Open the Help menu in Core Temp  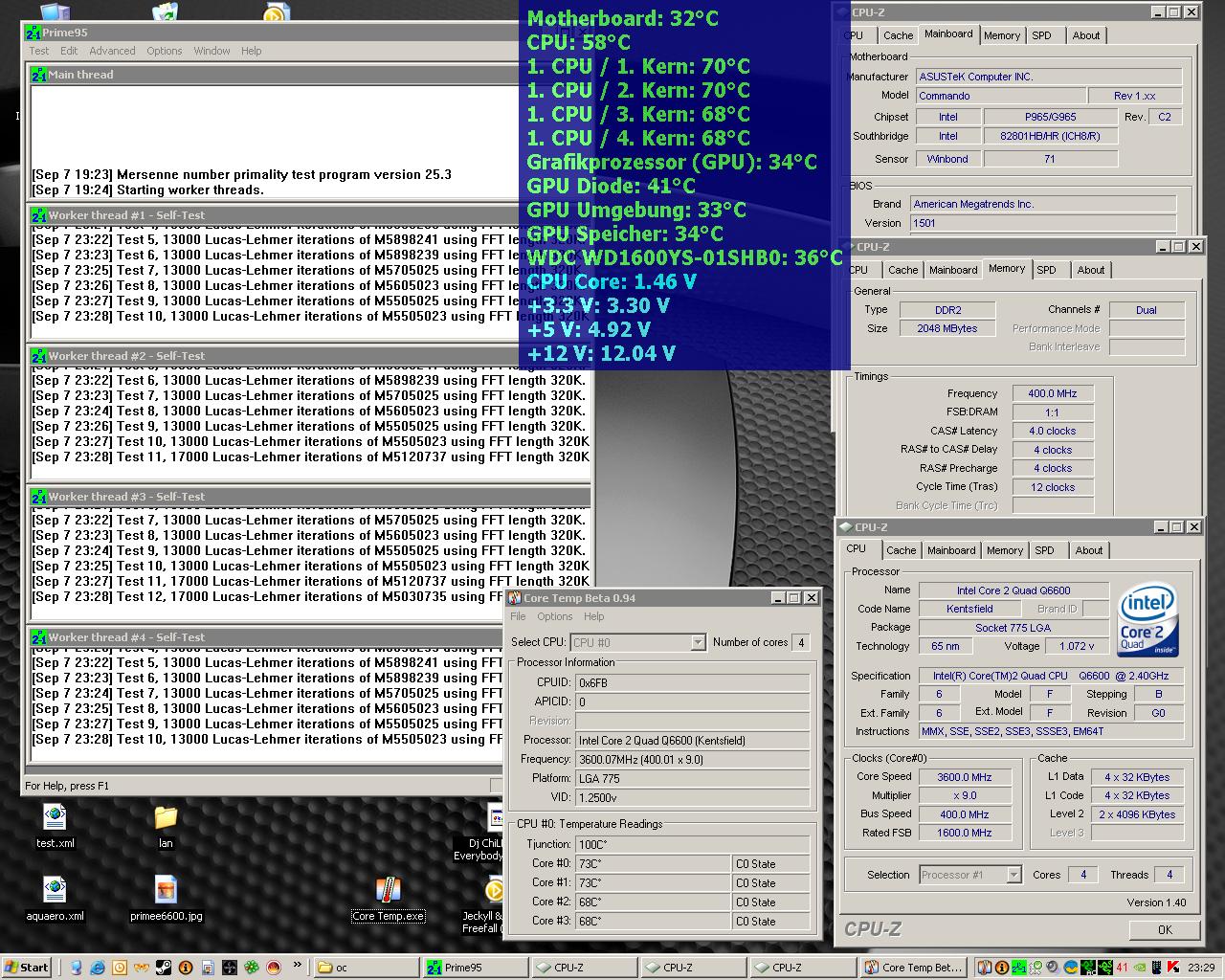pos(594,616)
